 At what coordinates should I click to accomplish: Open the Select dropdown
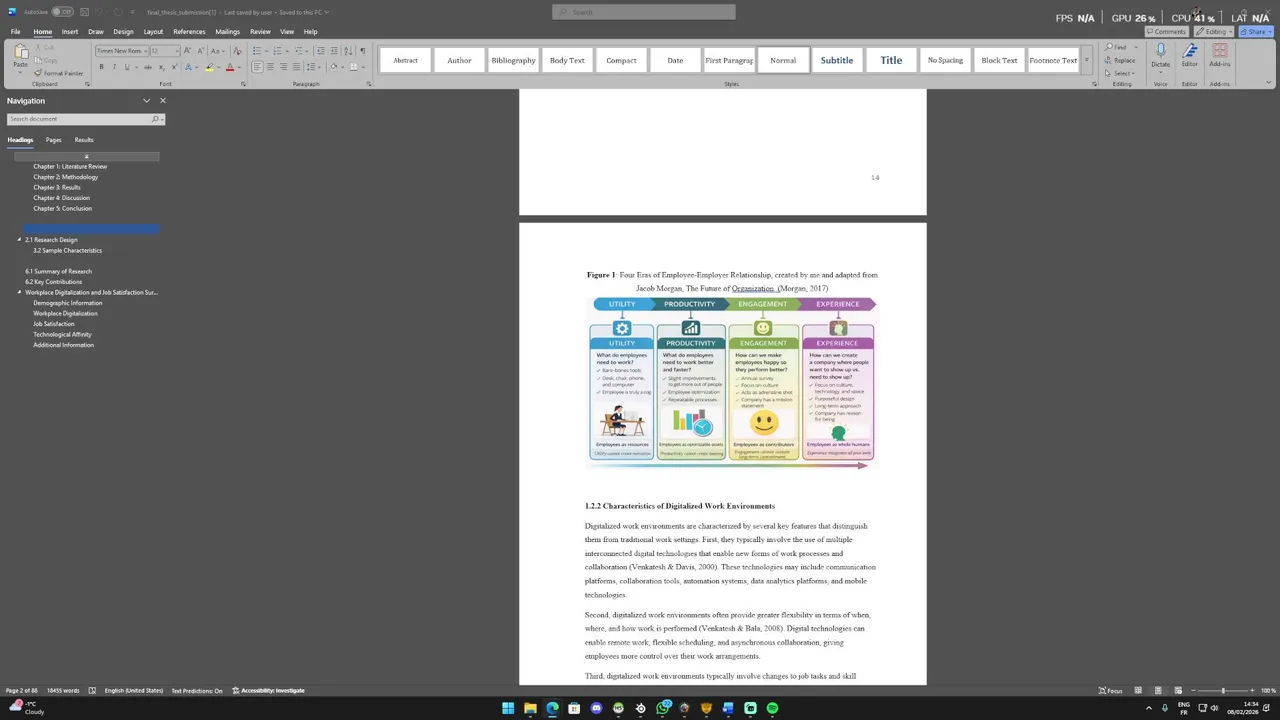coord(1120,73)
